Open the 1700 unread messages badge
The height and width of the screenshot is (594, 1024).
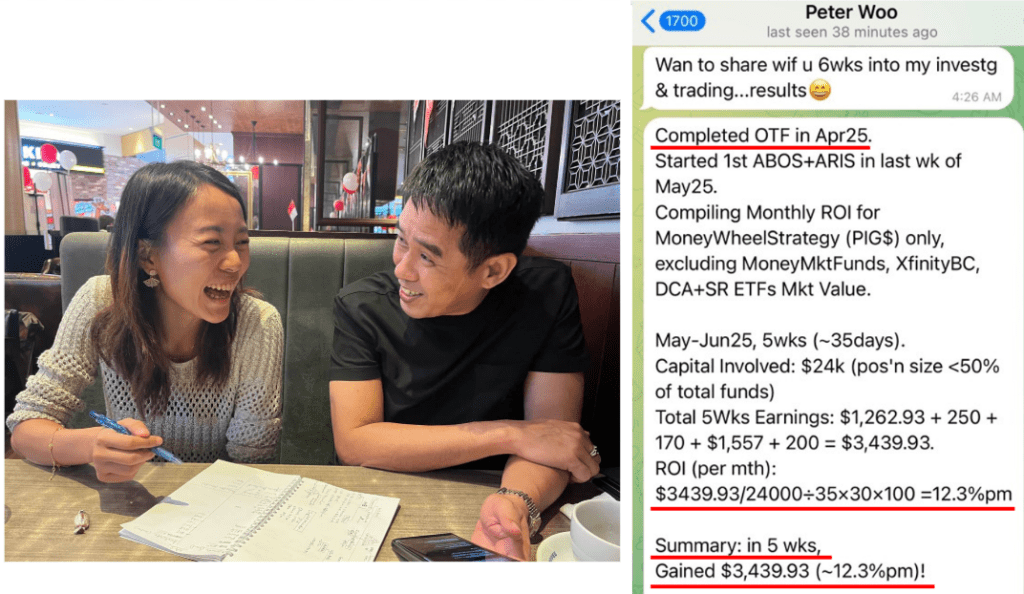tap(681, 21)
